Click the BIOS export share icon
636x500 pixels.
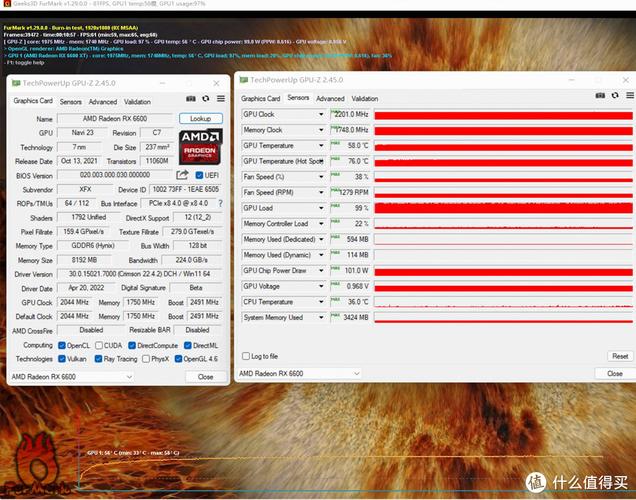point(182,175)
